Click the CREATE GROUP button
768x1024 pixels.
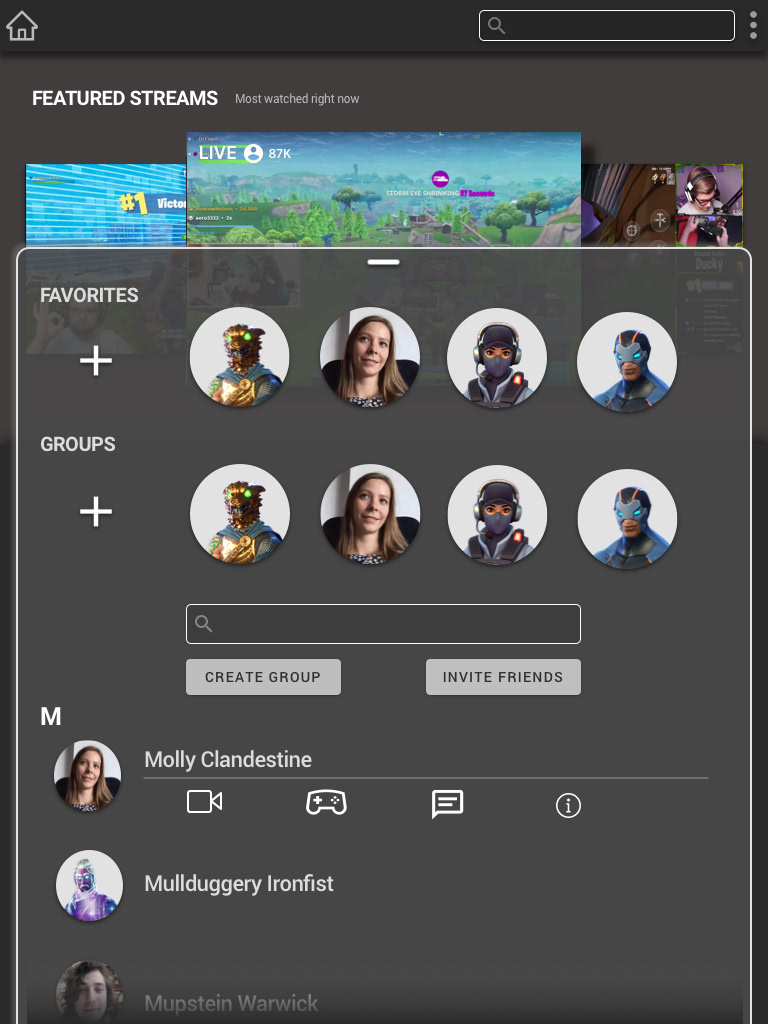(263, 677)
